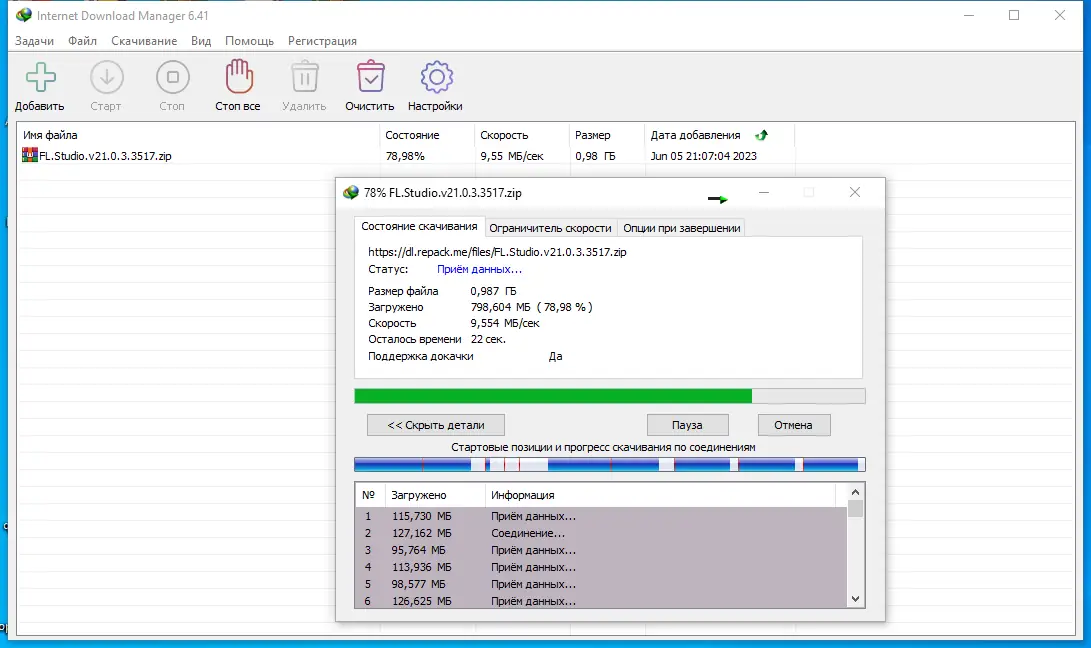Click the zip archive icon of FL.Studio file
Screen dimensions: 1091x648
(30, 155)
